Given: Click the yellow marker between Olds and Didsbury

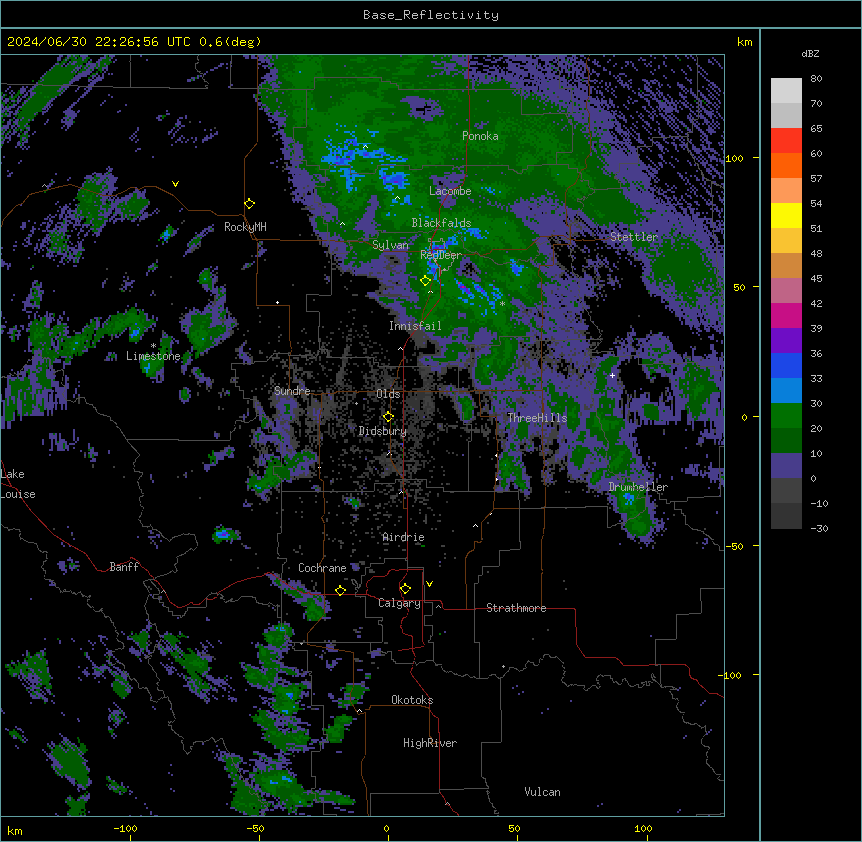Looking at the screenshot, I should (388, 417).
